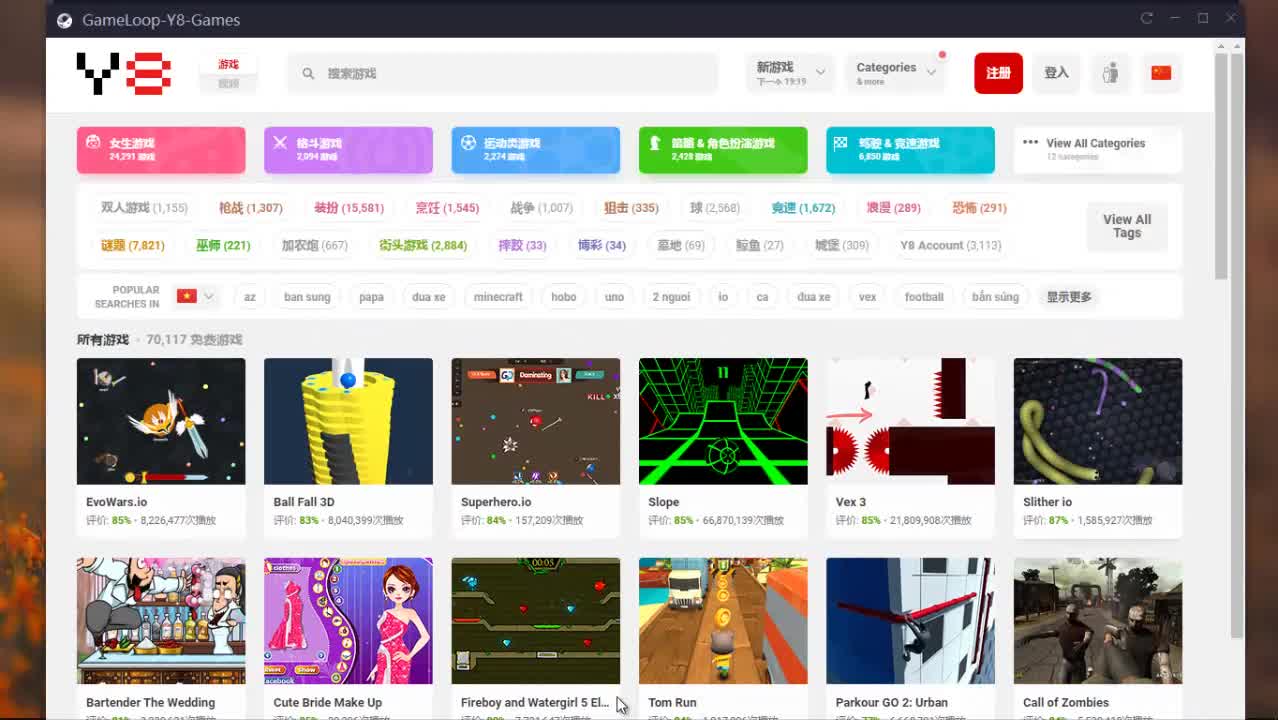Select the 狙击 (335) tag

coord(631,208)
